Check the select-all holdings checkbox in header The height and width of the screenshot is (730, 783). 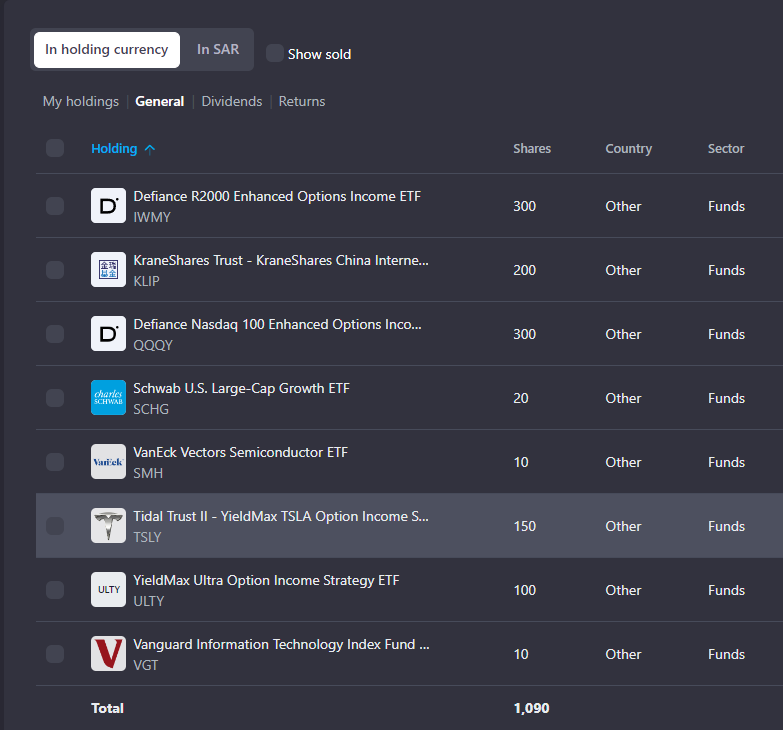tap(55, 148)
